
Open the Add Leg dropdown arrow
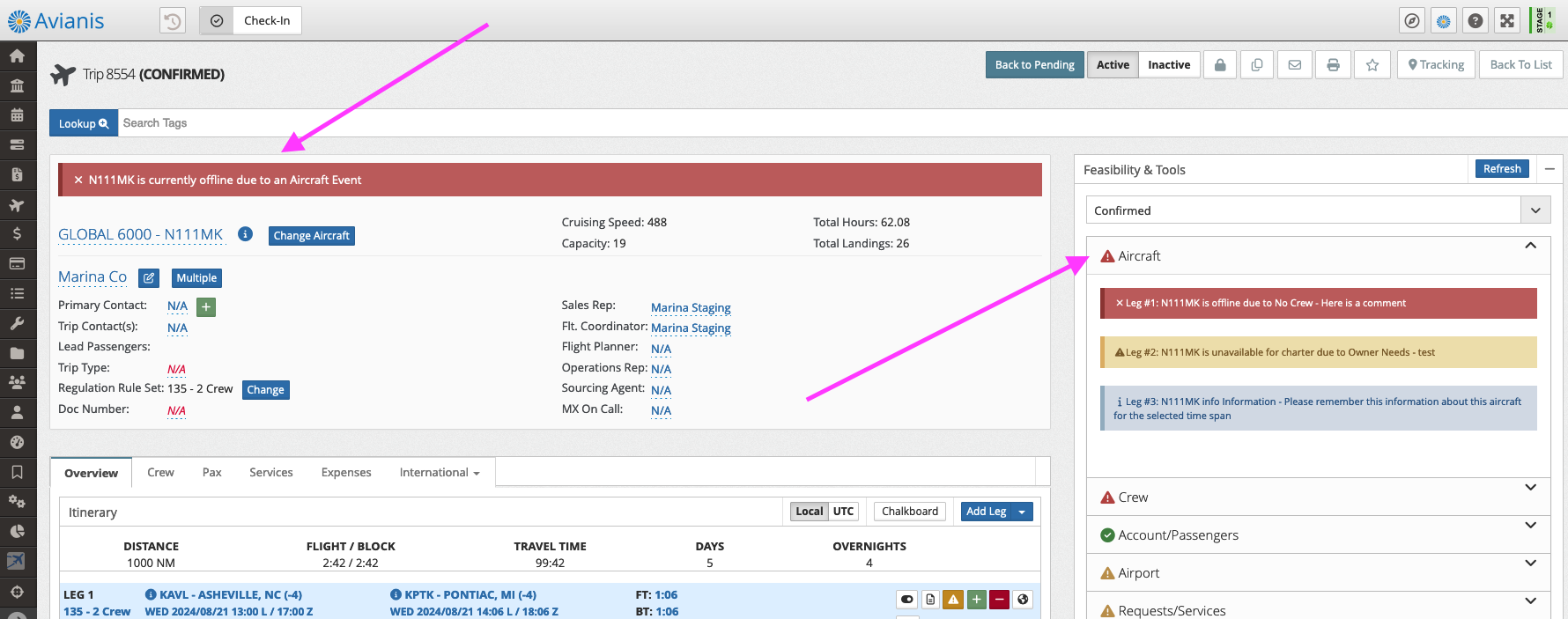click(1022, 512)
